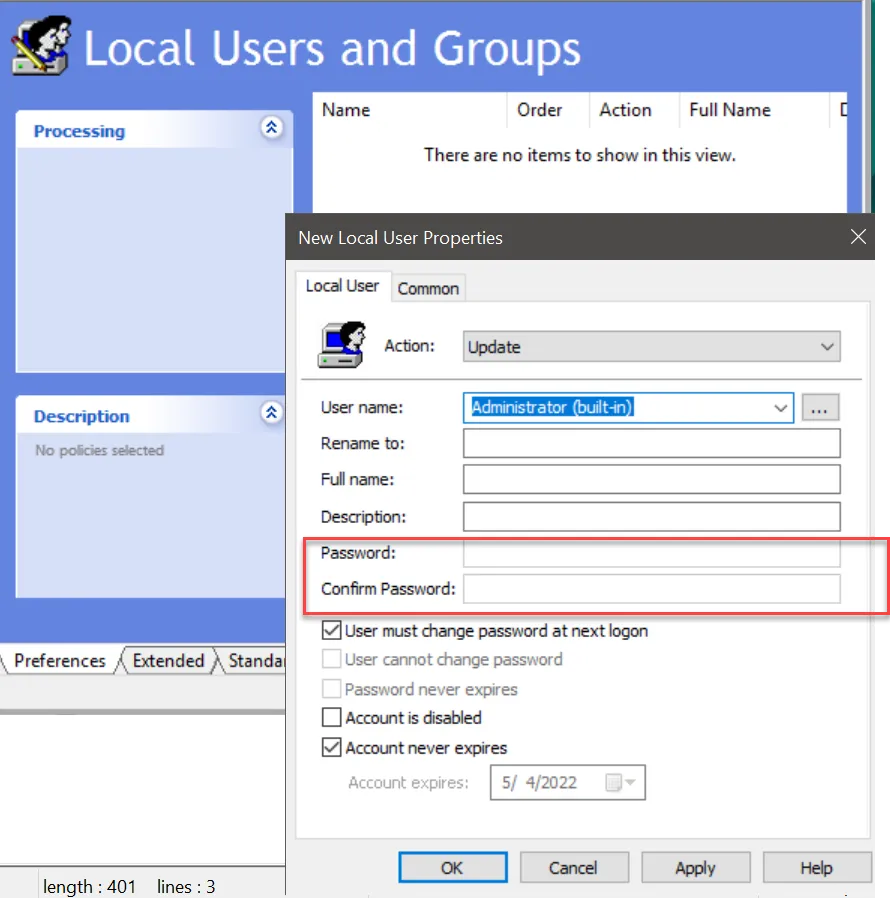Collapse the Description panel
The height and width of the screenshot is (898, 890).
click(271, 412)
